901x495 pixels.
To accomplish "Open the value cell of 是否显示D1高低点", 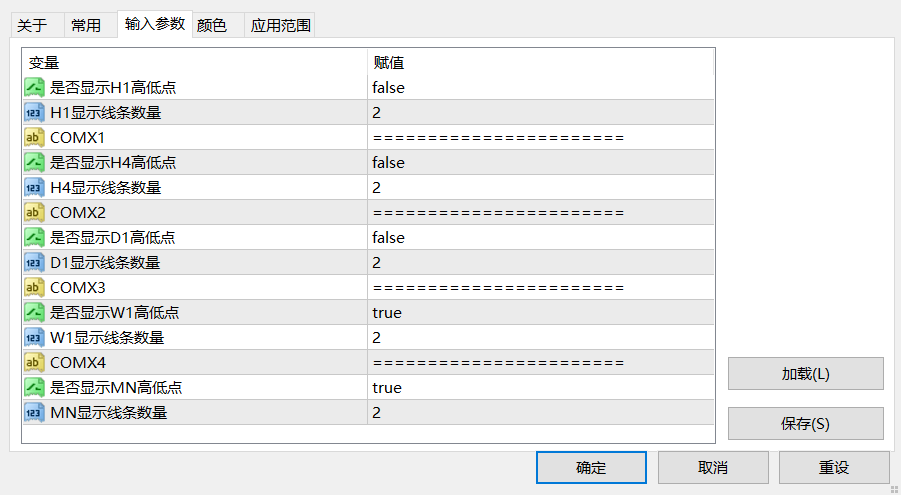I will point(541,237).
